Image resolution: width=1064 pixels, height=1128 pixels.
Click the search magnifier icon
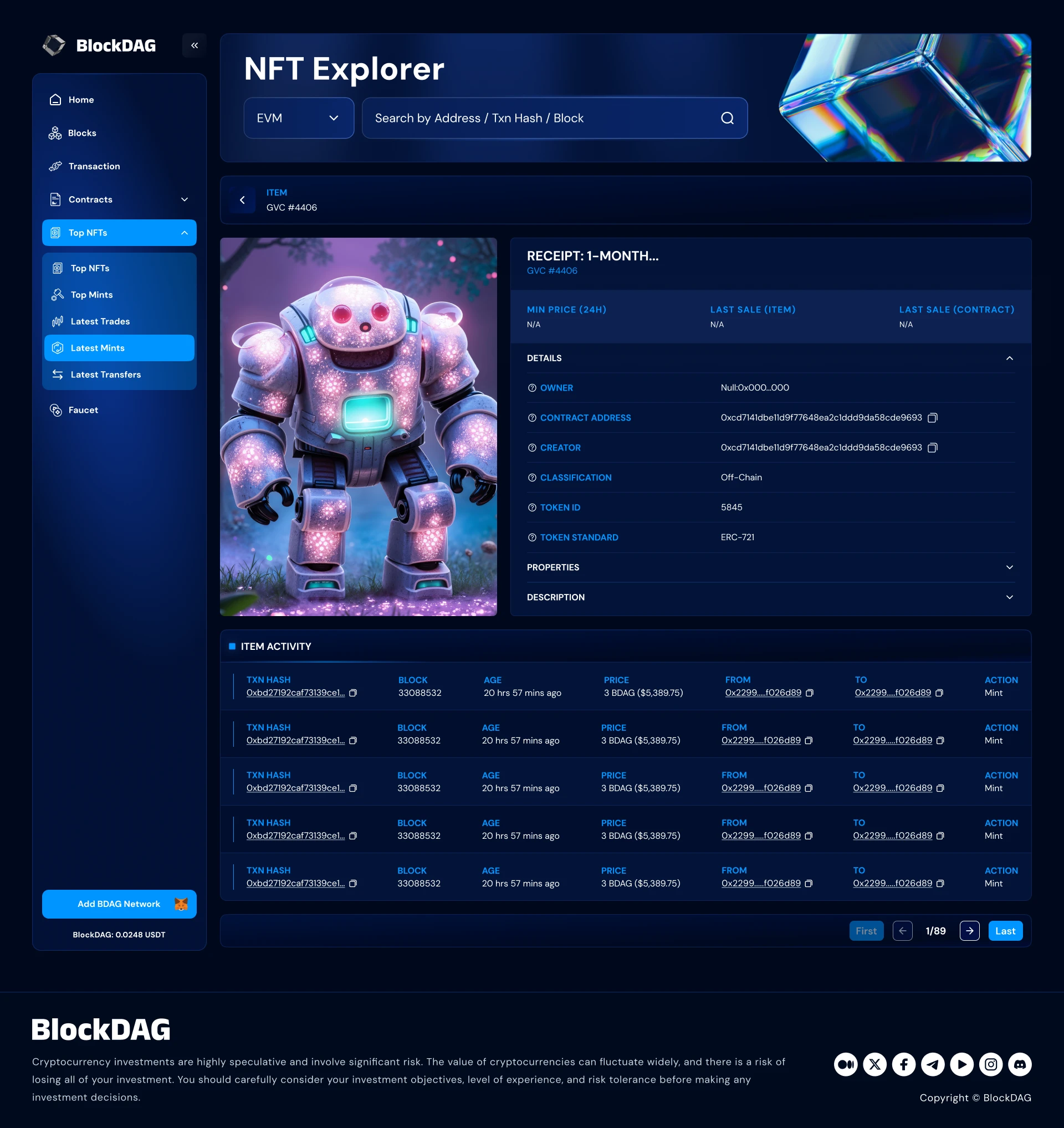(x=727, y=118)
